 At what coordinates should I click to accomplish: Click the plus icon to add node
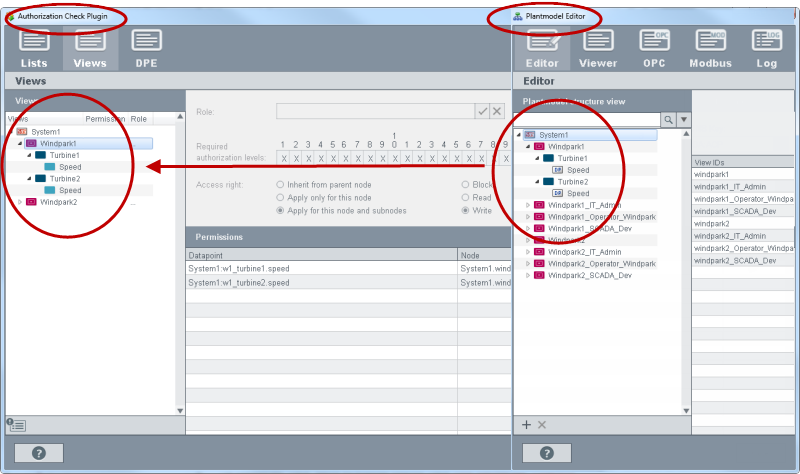(527, 425)
